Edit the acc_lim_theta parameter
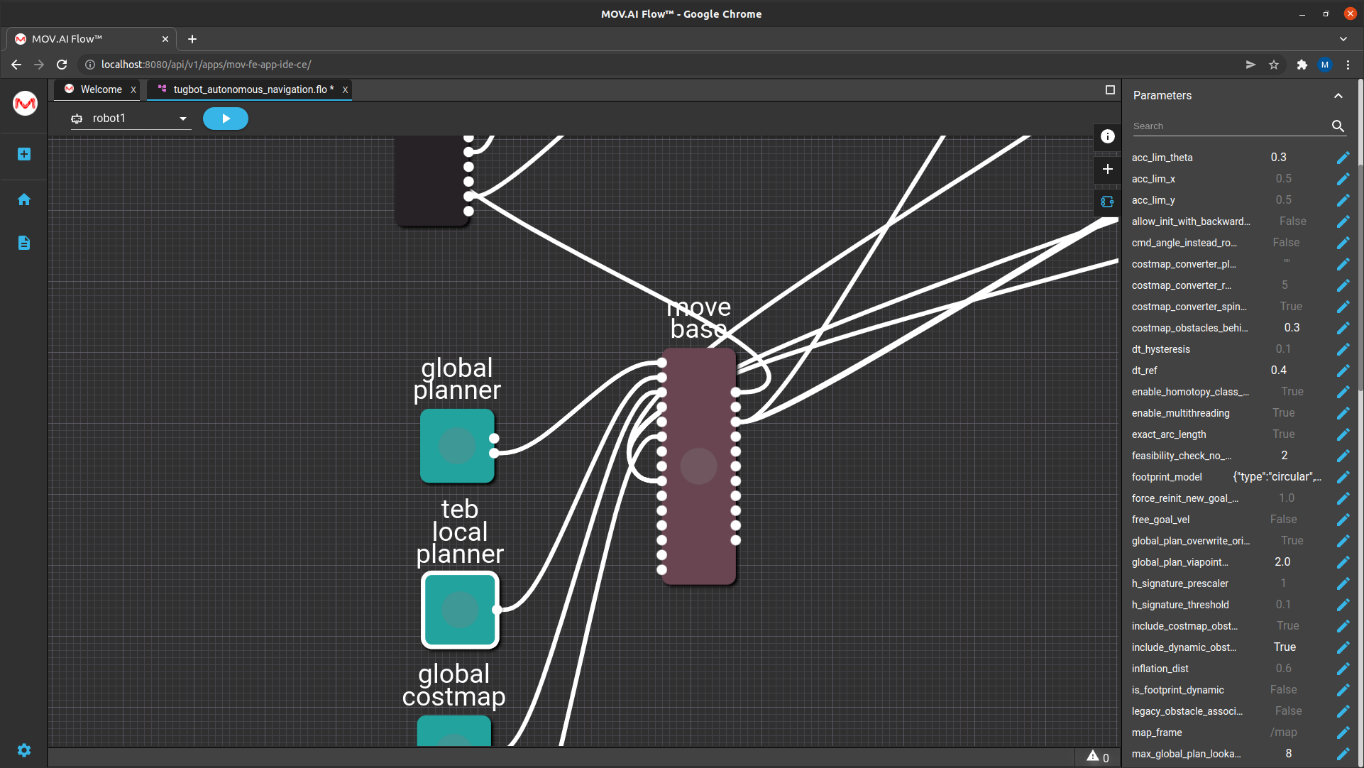 click(x=1343, y=158)
